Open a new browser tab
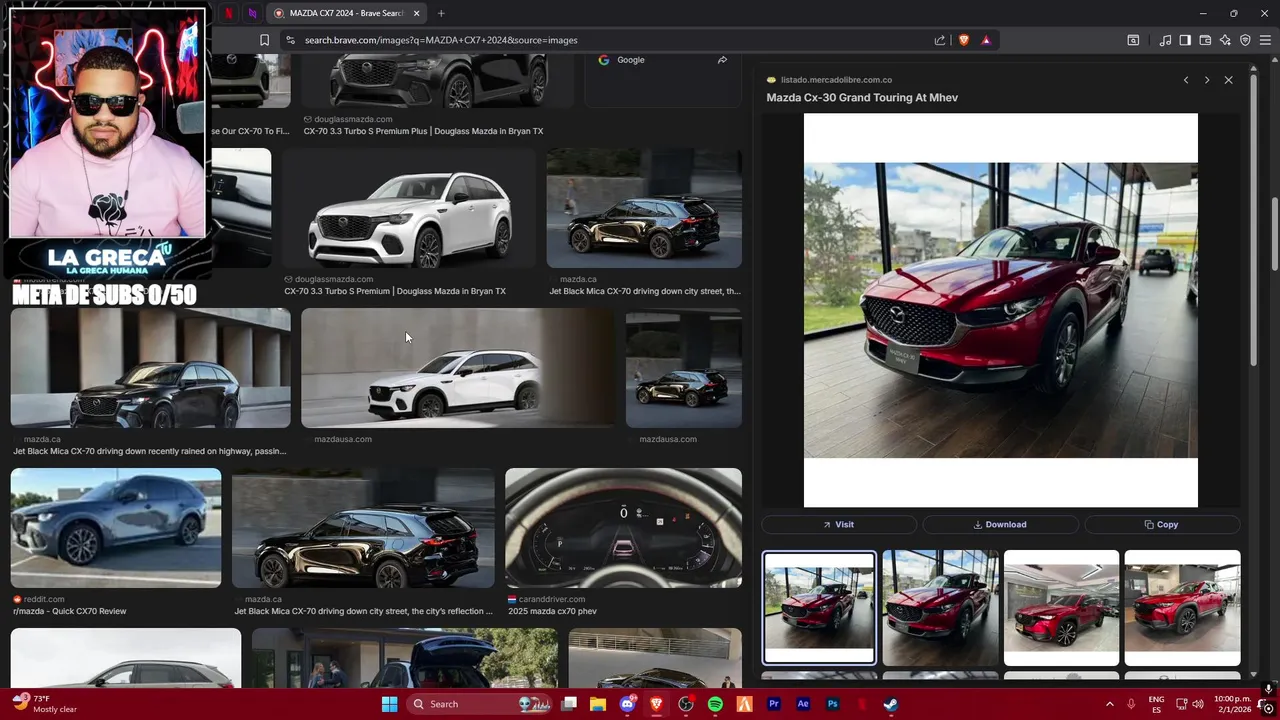This screenshot has height=720, width=1280. point(441,13)
